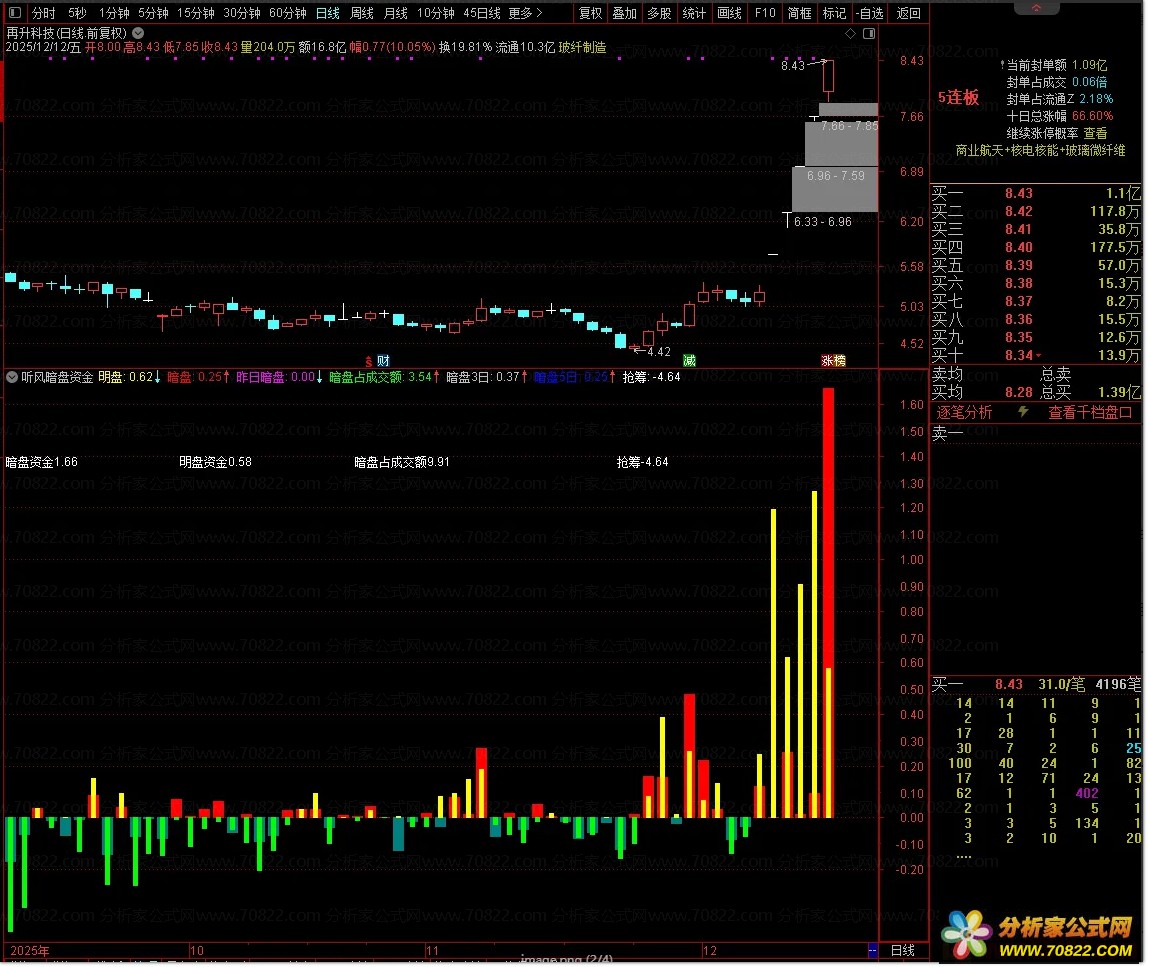Collapse the top info panel chevron
The height and width of the screenshot is (967, 1149).
tap(1036, 8)
